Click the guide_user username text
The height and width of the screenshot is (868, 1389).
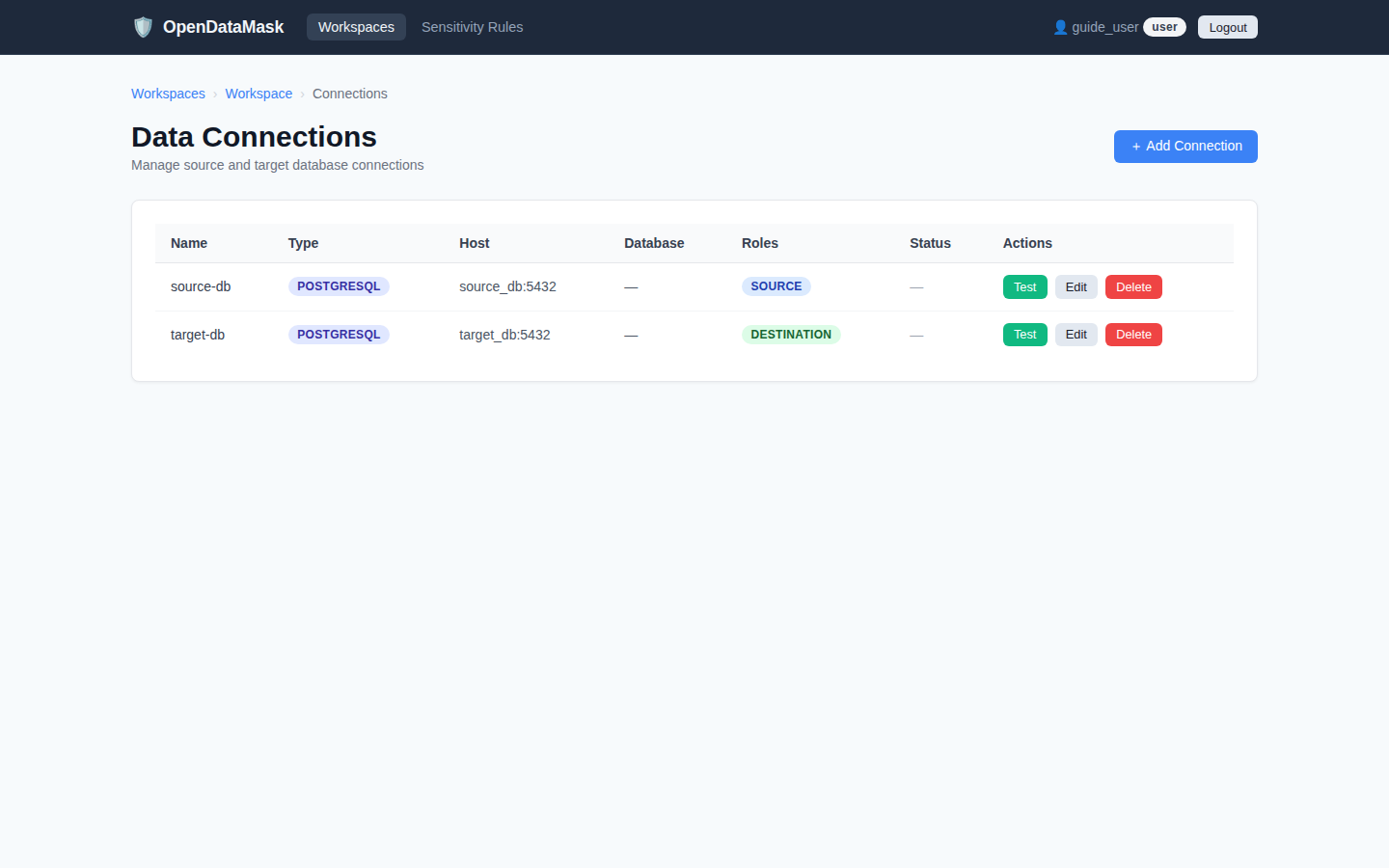pos(1105,27)
